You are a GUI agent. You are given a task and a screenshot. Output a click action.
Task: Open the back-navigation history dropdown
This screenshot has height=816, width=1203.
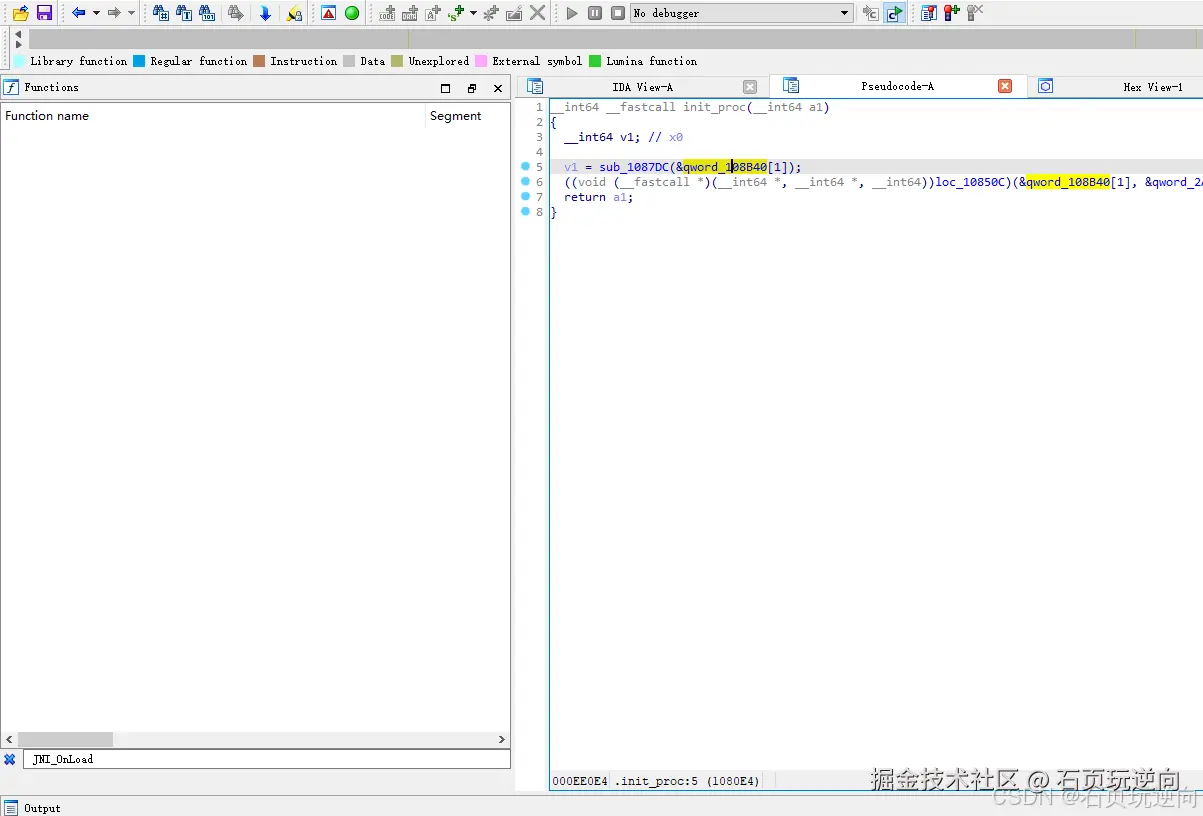pos(96,13)
